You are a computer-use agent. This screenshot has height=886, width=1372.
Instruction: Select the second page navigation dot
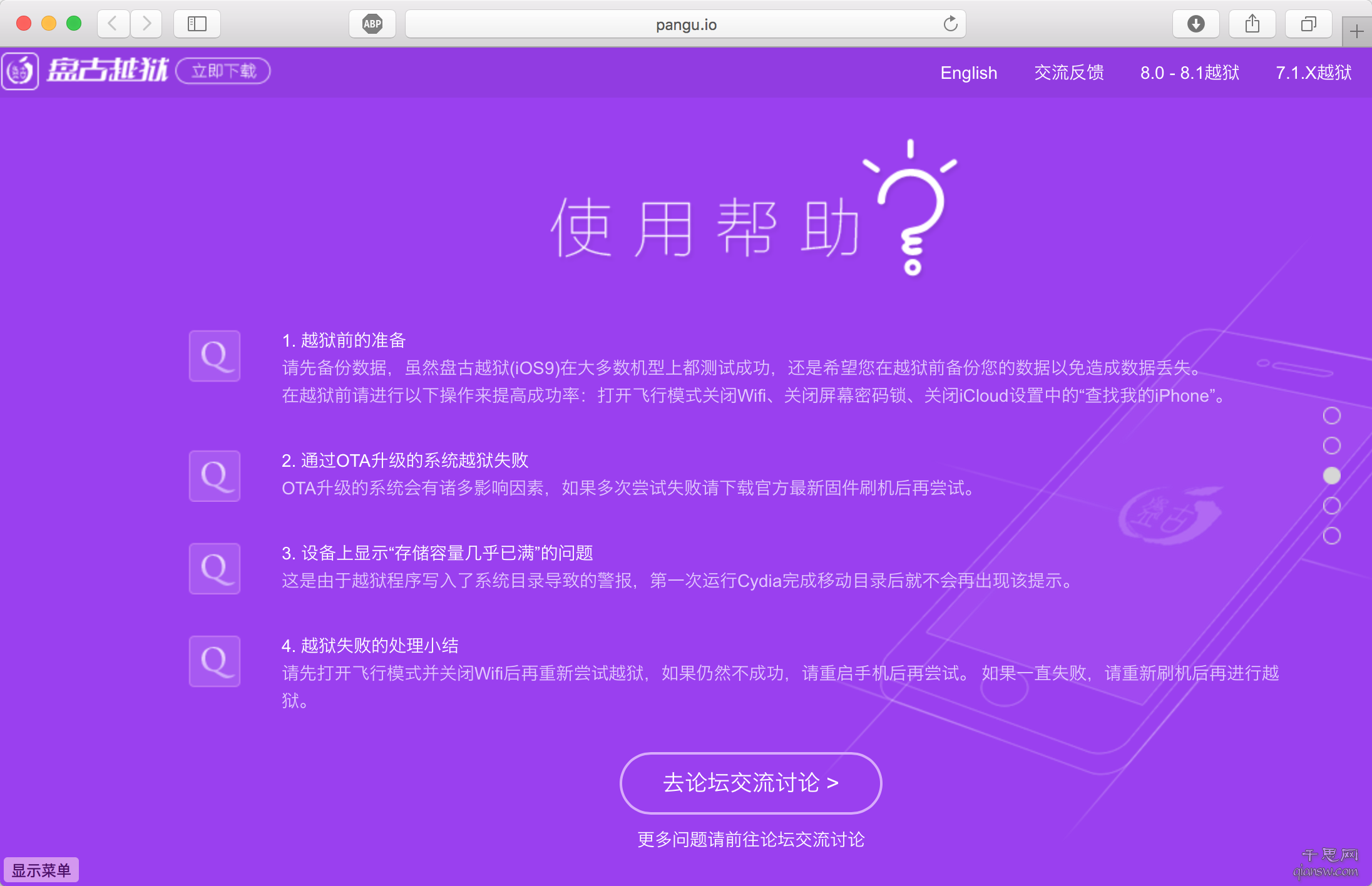point(1332,446)
